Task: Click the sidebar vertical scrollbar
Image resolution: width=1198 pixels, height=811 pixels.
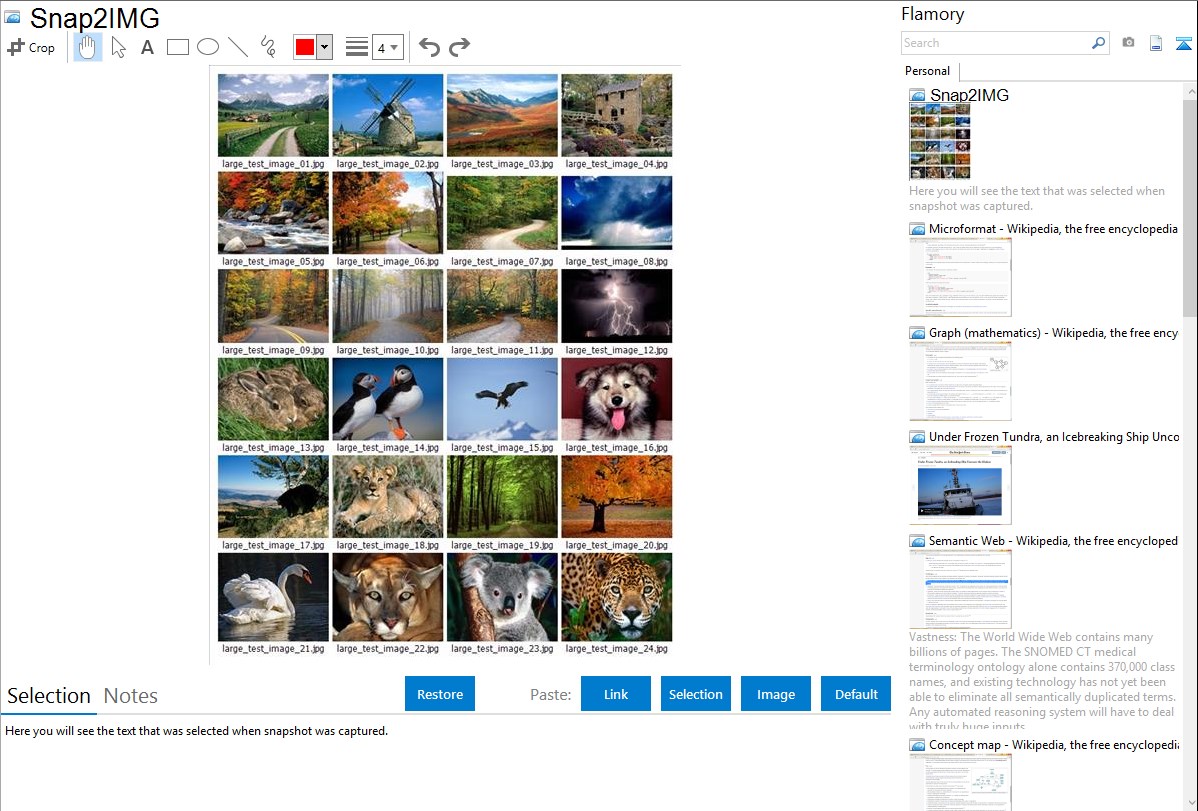Action: coord(1190,208)
